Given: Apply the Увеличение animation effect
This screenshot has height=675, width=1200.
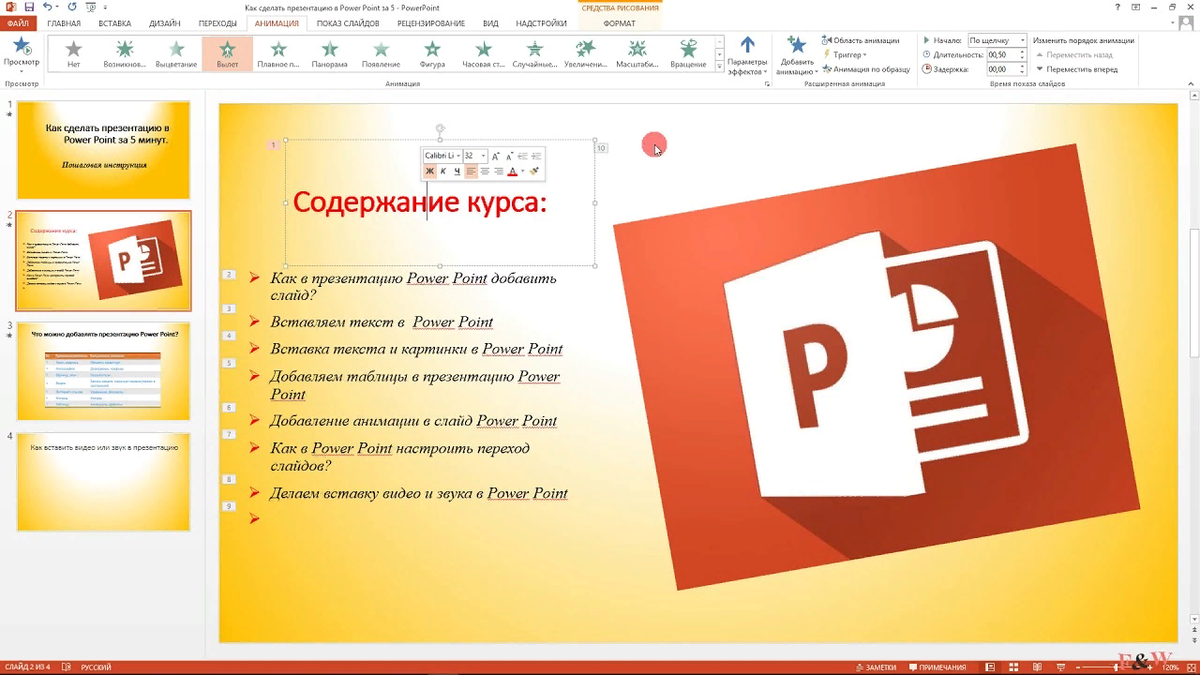Looking at the screenshot, I should pos(586,53).
